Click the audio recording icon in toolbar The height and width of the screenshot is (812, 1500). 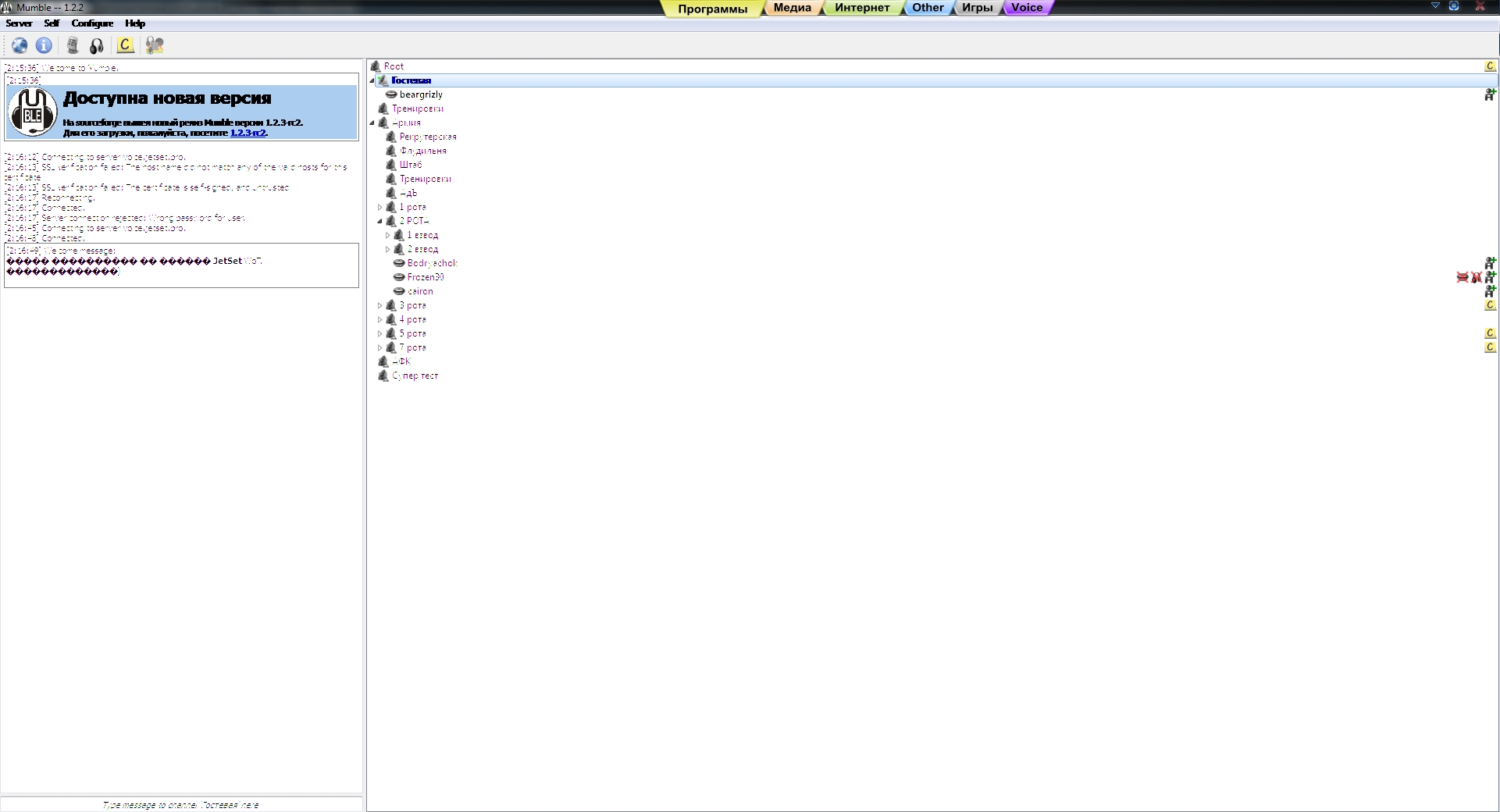(155, 45)
